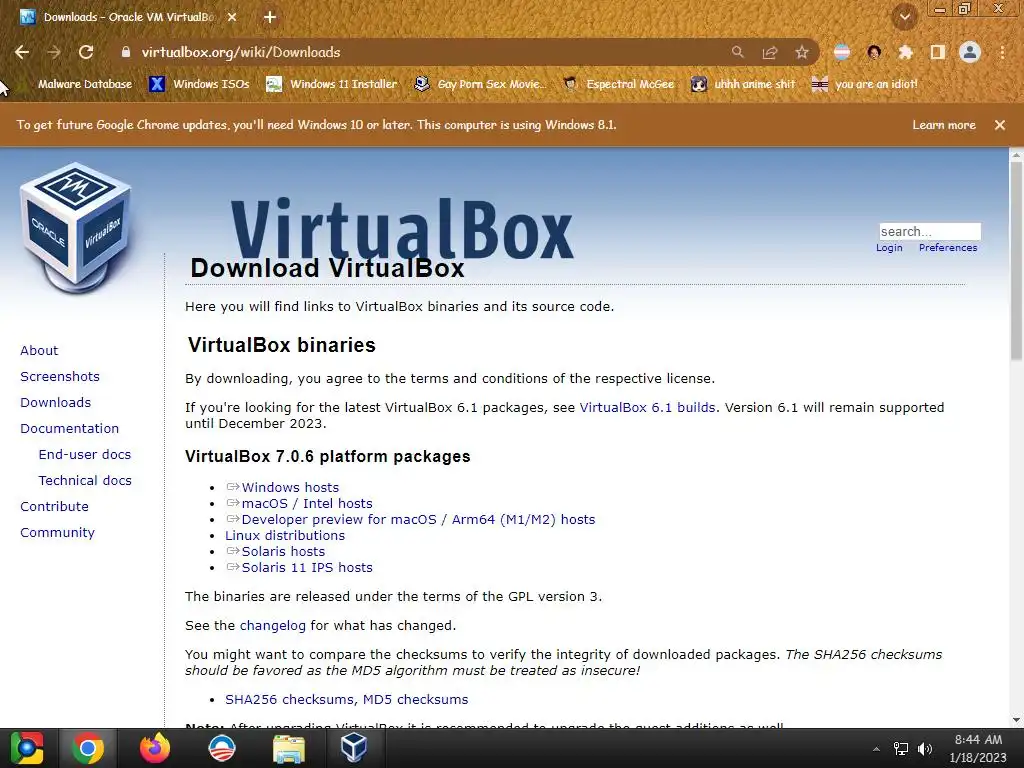Click the page vertical scrollbar thumb

1016,261
